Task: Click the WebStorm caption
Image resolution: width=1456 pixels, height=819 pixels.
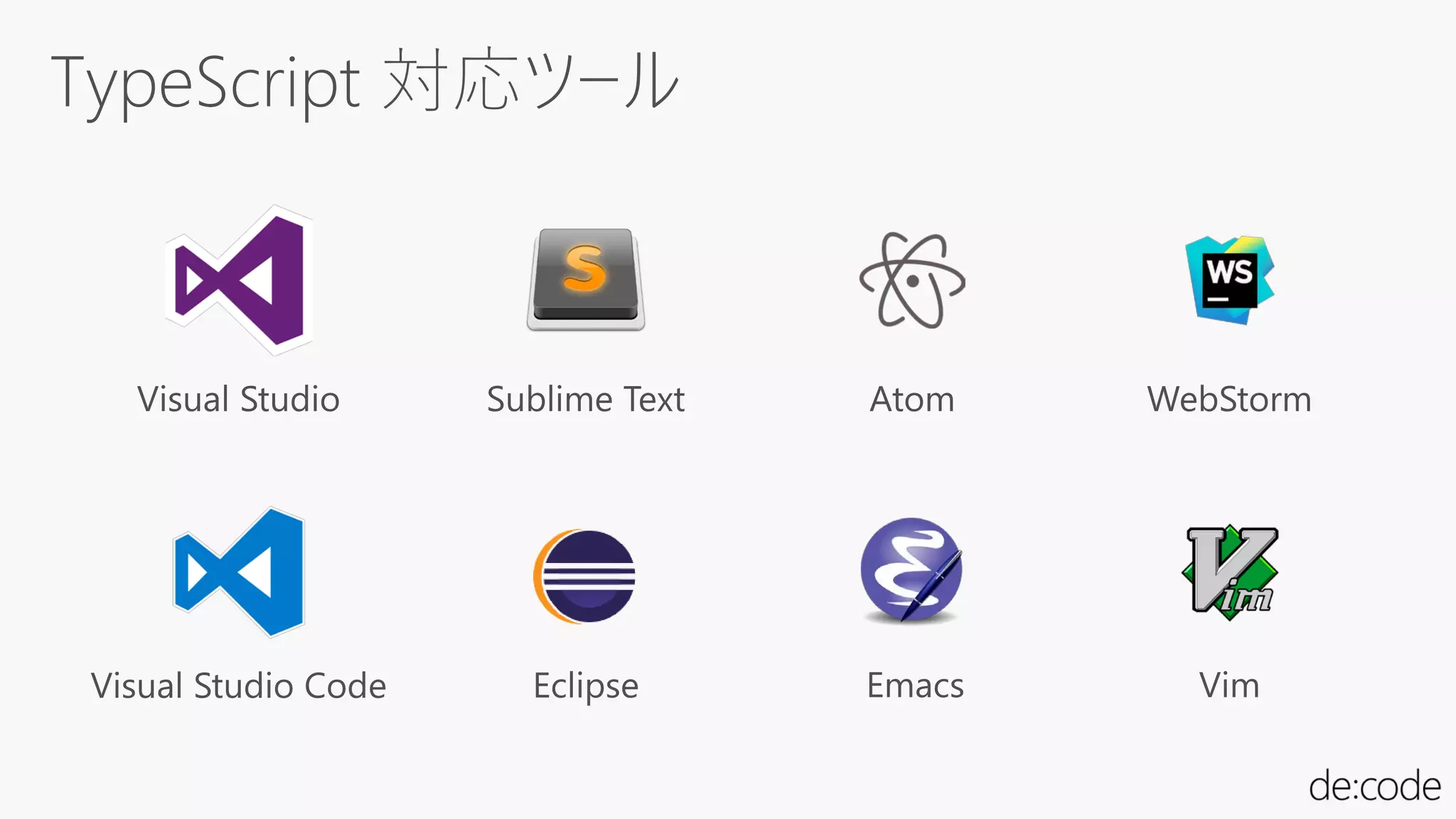Action: pos(1229,399)
